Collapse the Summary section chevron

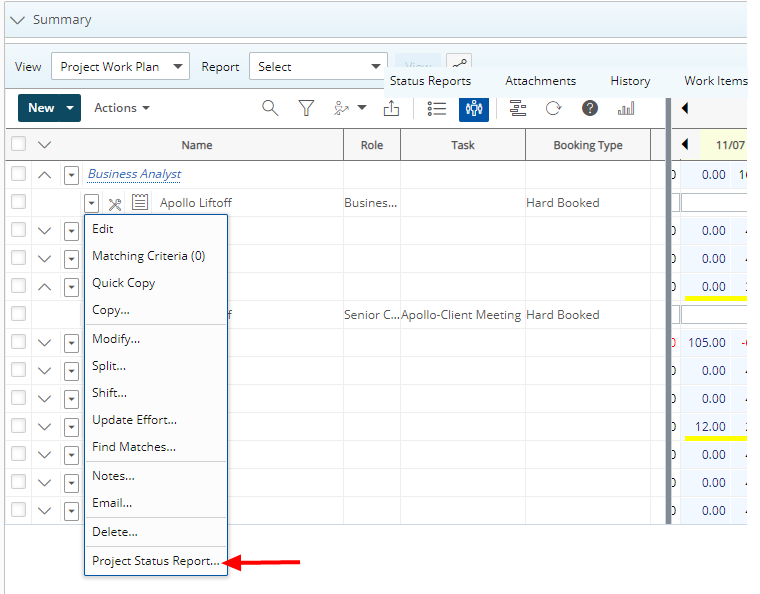[17, 20]
